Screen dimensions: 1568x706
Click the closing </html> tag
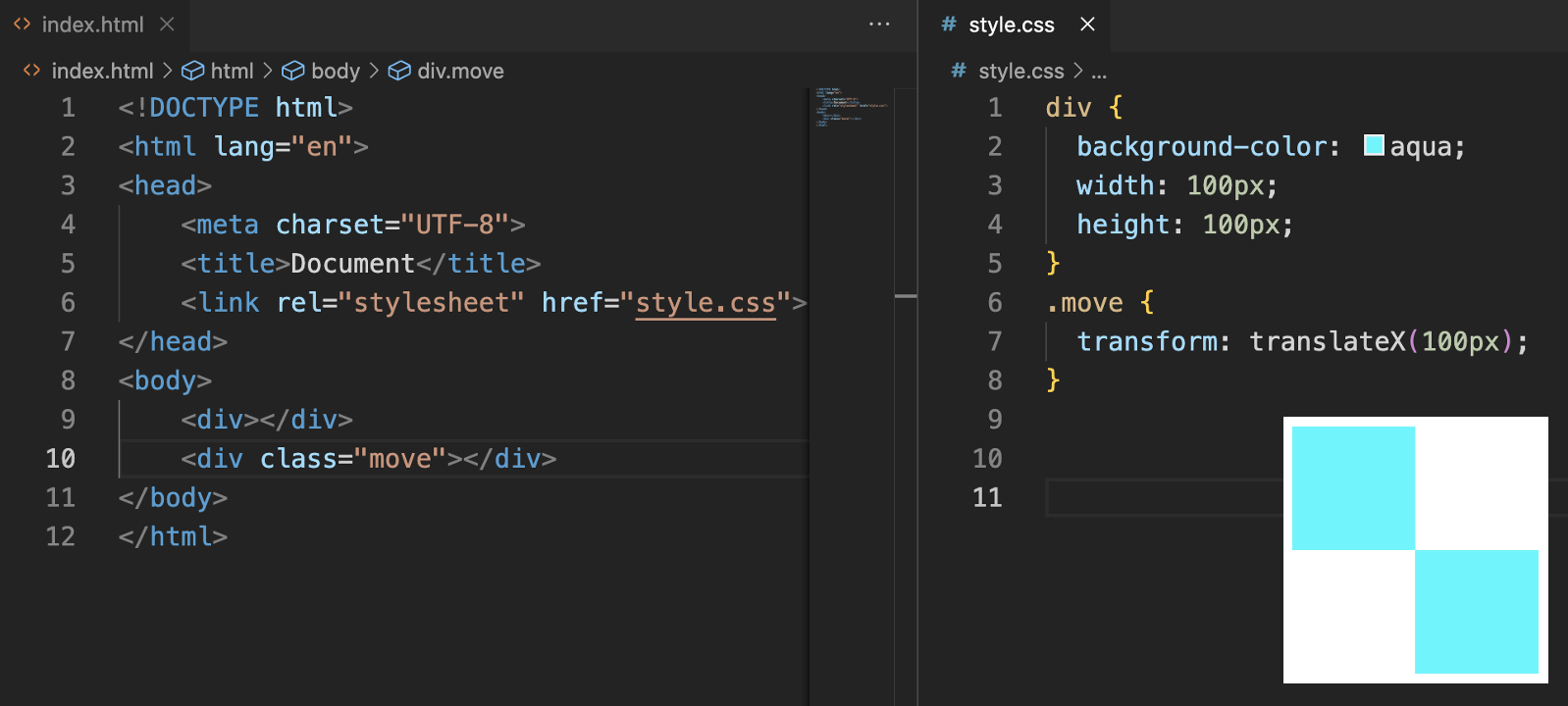tap(173, 536)
